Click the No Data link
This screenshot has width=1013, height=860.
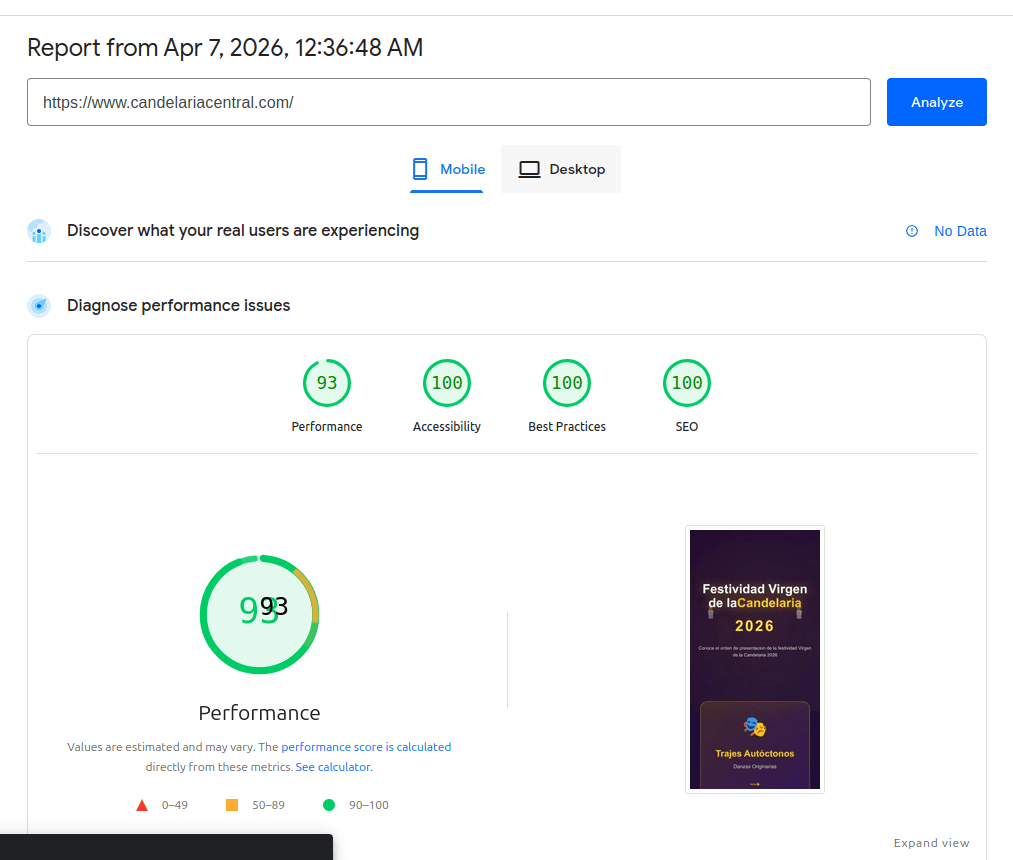tap(960, 231)
